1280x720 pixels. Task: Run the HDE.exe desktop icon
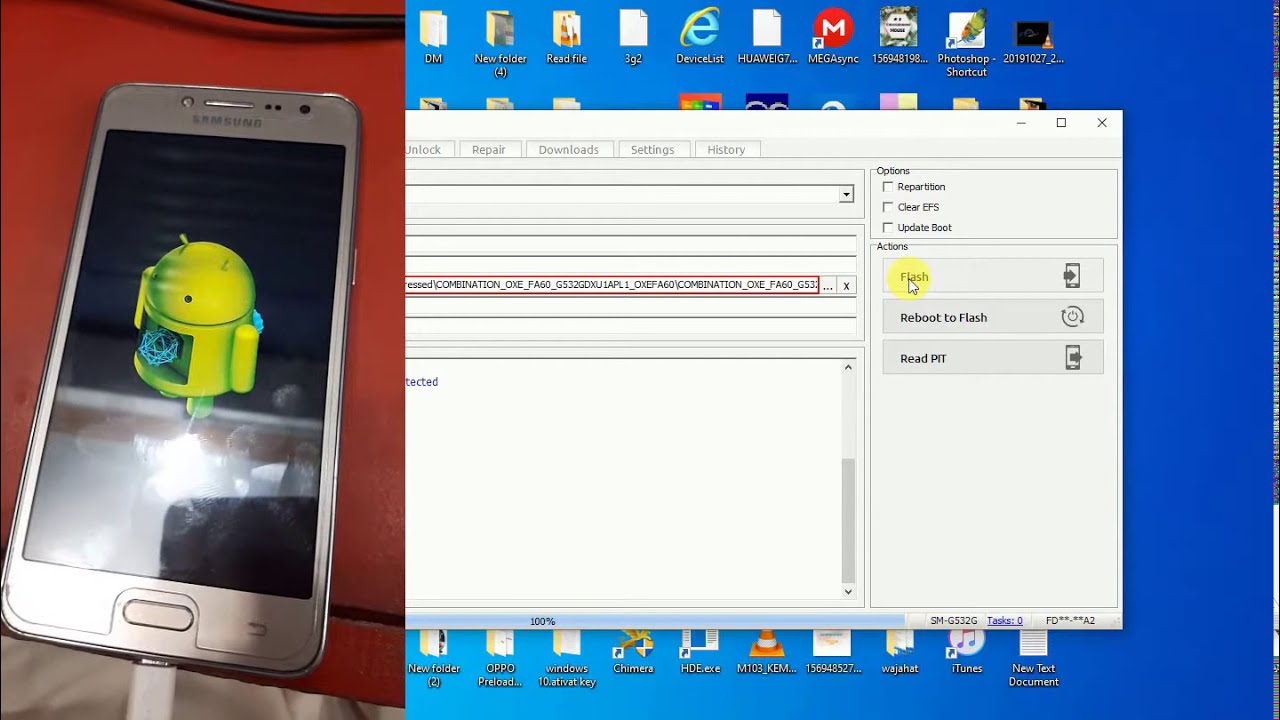pos(700,652)
